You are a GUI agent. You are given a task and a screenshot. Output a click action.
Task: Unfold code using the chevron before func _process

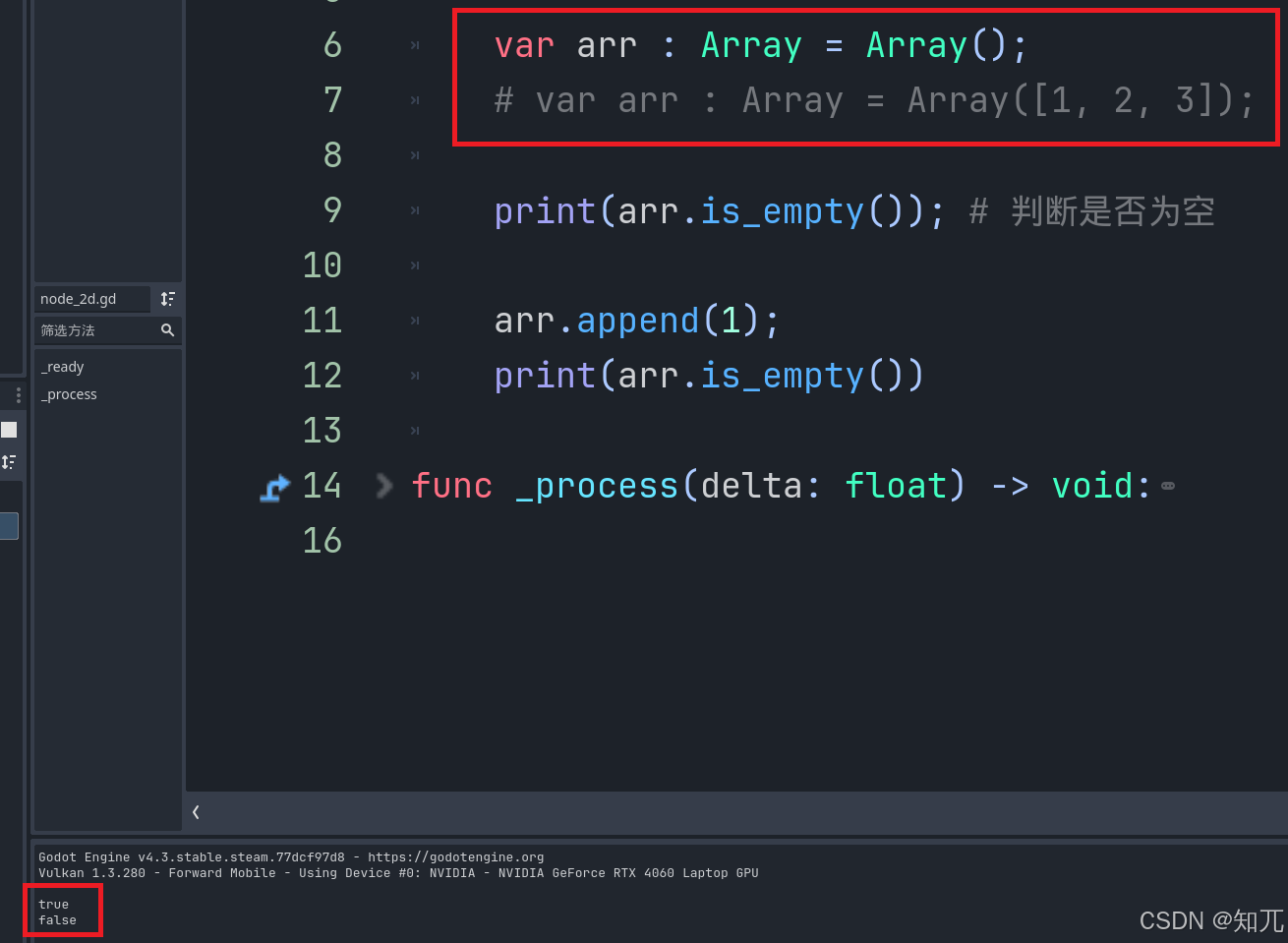click(383, 485)
